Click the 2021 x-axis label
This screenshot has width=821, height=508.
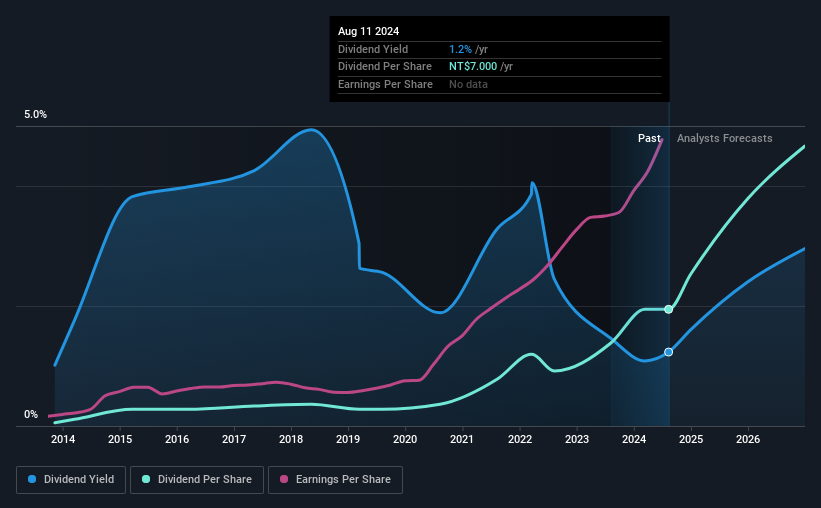(462, 439)
